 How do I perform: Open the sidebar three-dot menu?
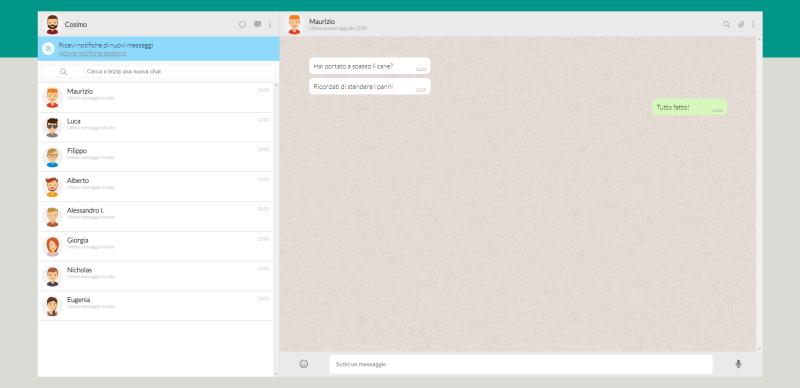(x=270, y=25)
